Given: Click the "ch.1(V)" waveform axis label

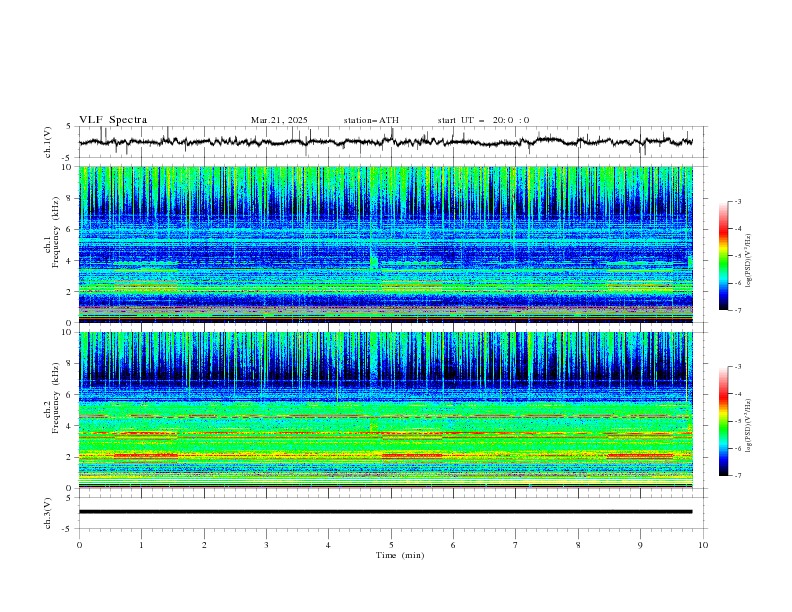Looking at the screenshot, I should point(48,142).
